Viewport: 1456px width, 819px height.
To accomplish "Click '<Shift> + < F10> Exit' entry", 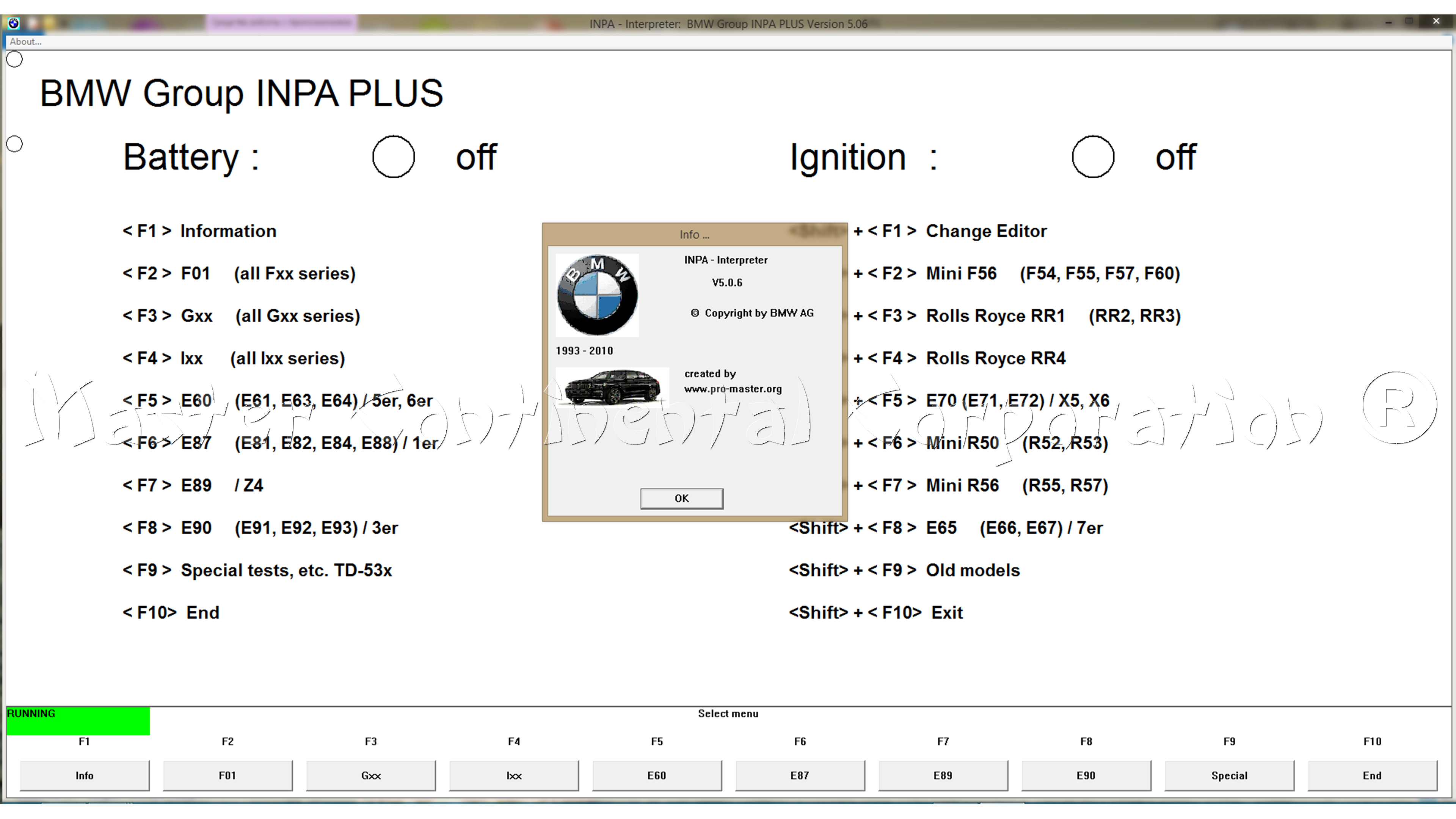I will coord(875,613).
